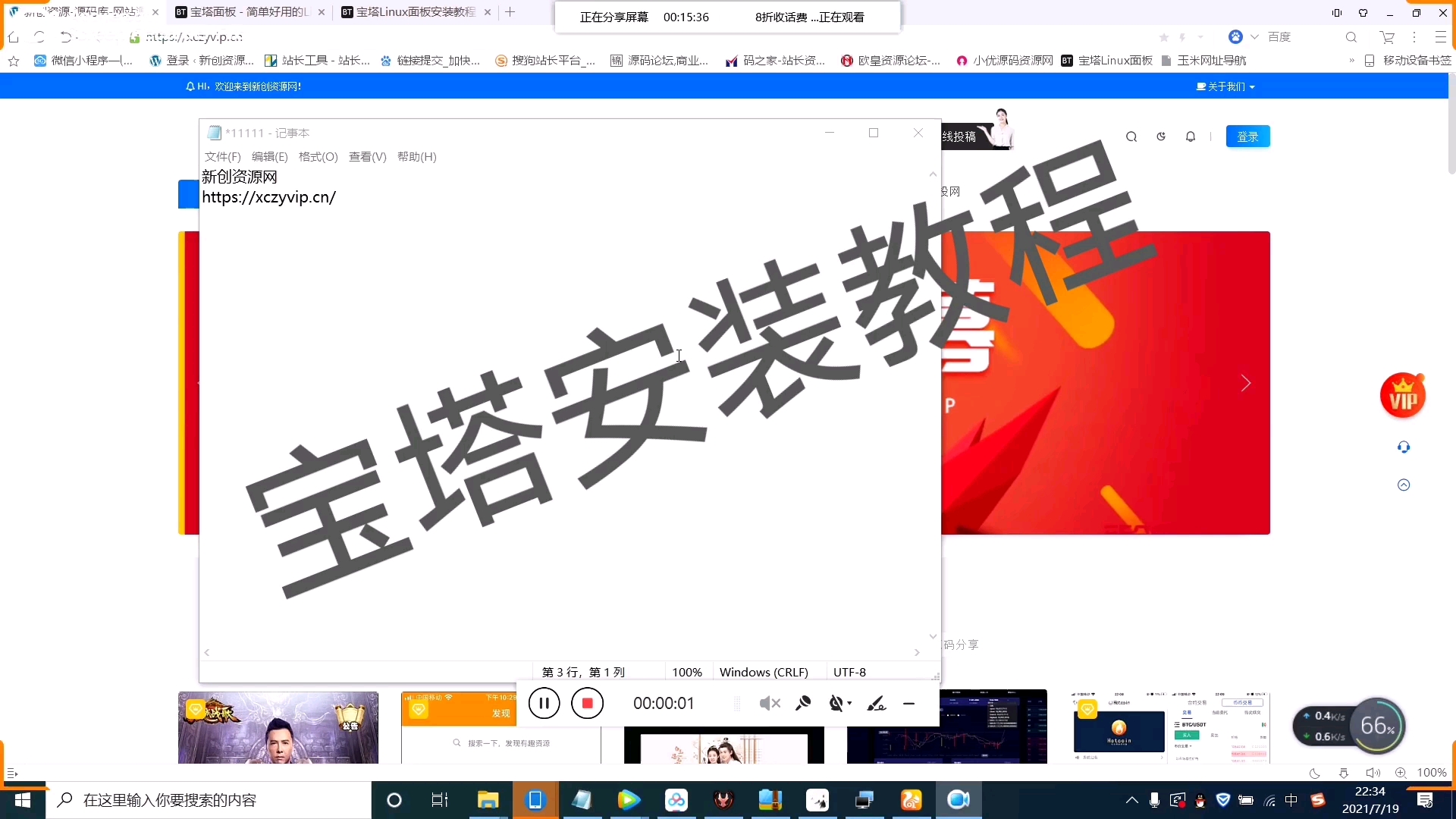Click the VIP badge icon on right side
The height and width of the screenshot is (819, 1456).
point(1404,395)
